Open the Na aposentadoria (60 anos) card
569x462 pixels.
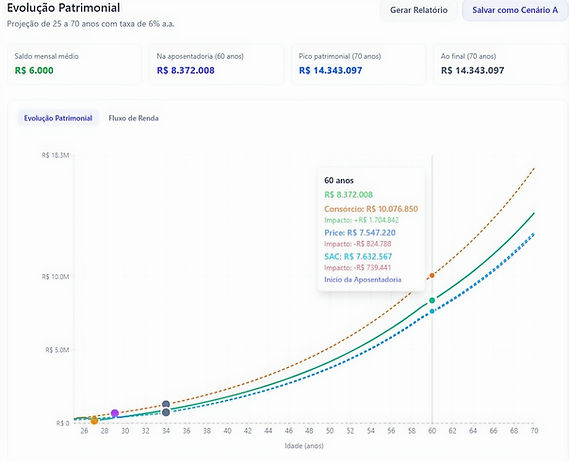[x=216, y=64]
